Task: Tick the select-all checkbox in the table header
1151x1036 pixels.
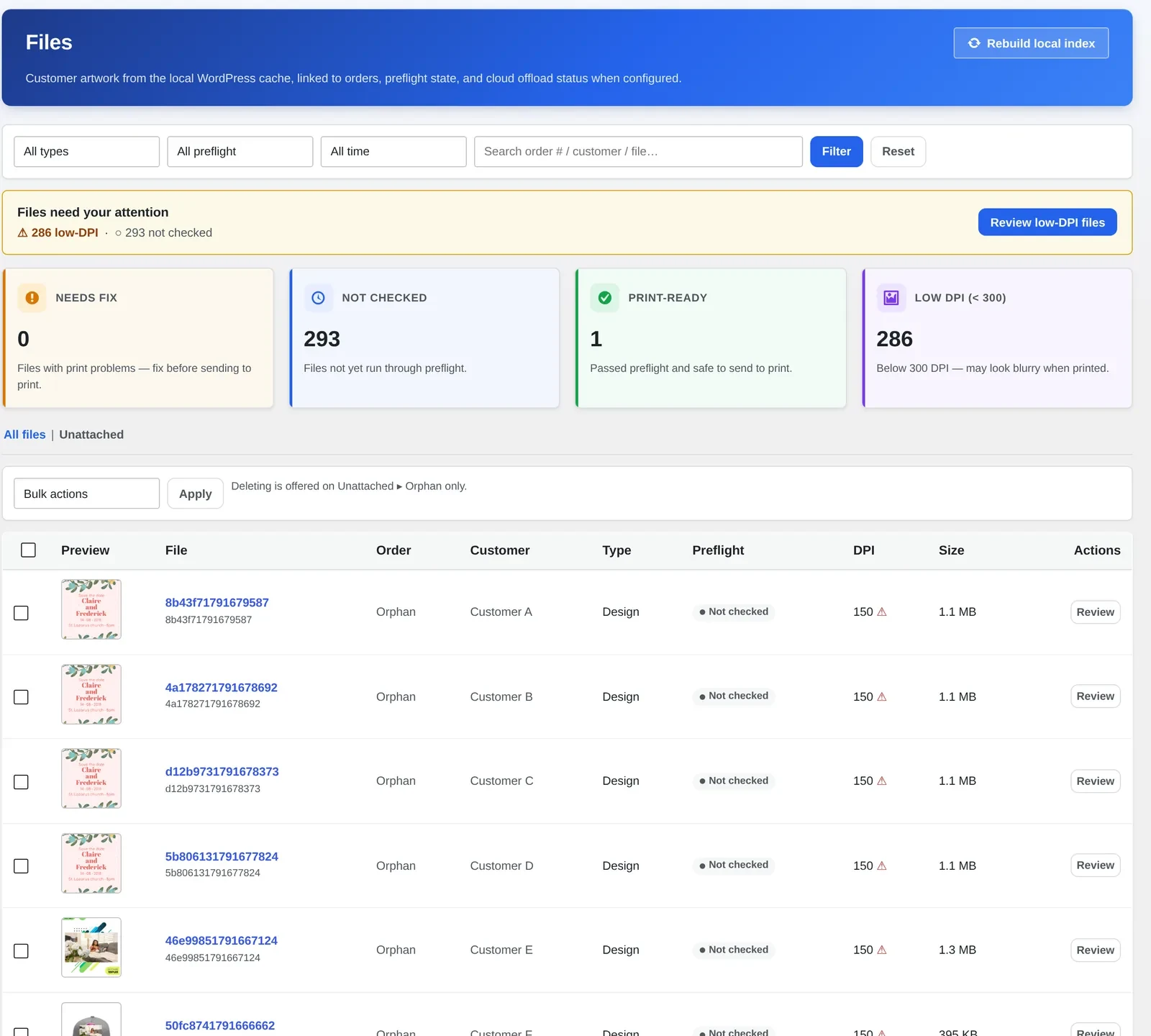Action: coord(28,550)
